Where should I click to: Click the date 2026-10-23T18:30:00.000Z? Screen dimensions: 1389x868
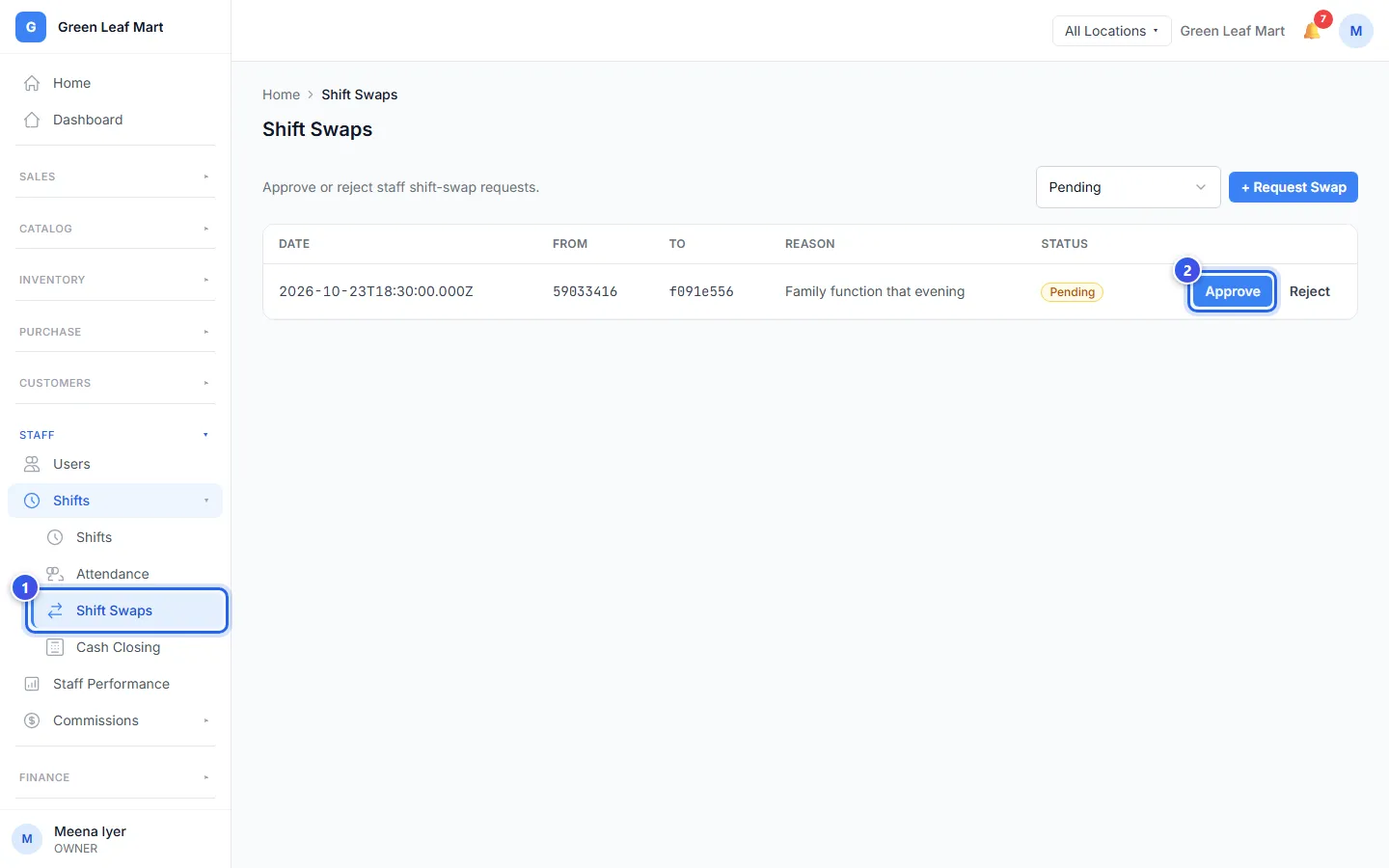coord(376,291)
